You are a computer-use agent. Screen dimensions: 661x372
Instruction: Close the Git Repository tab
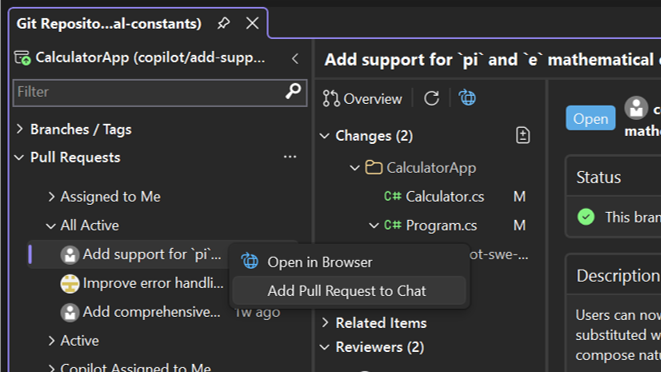pyautogui.click(x=252, y=23)
